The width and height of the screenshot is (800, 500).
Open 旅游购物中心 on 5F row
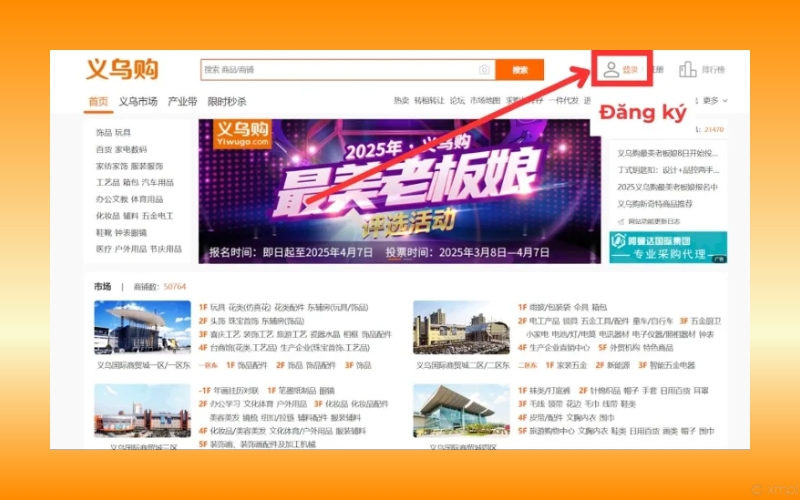[x=552, y=431]
